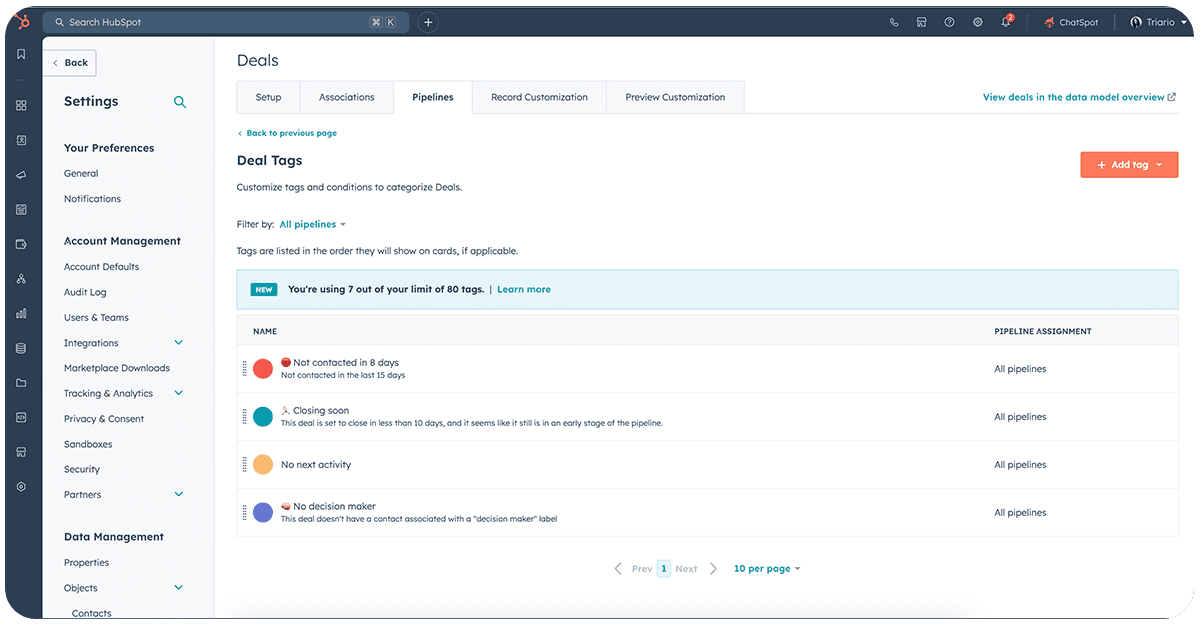Grab the drag handle for Closing soon tag
Image resolution: width=1200 pixels, height=625 pixels.
244,417
